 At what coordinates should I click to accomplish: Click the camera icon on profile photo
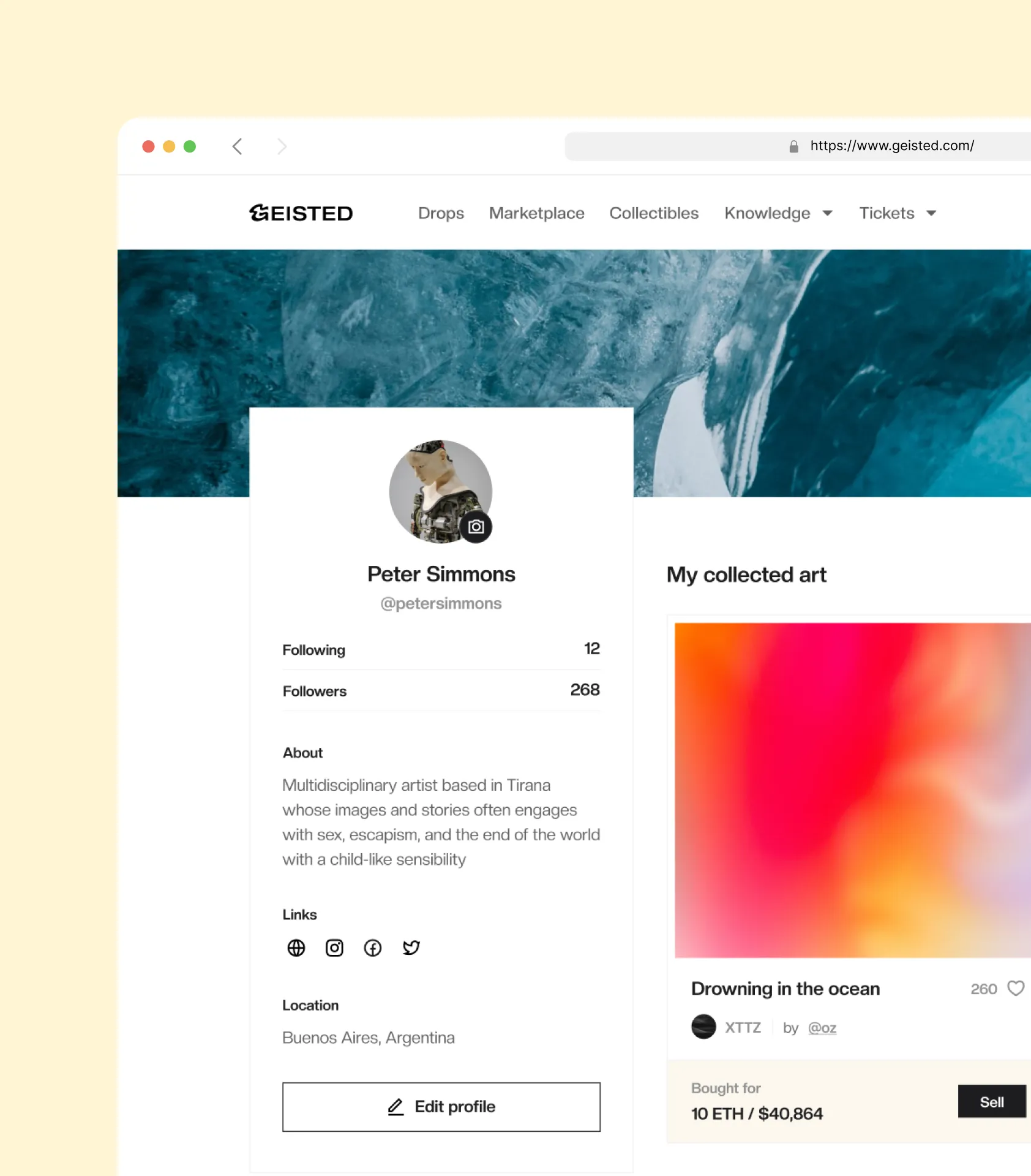pos(476,527)
